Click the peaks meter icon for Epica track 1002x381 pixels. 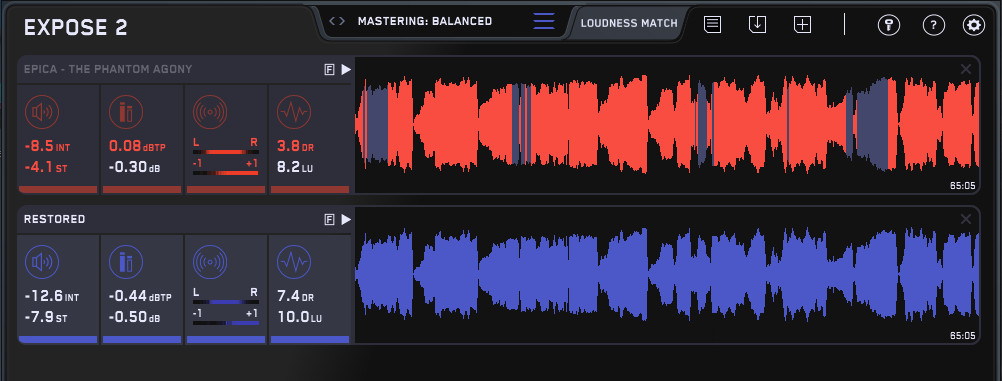(x=126, y=113)
